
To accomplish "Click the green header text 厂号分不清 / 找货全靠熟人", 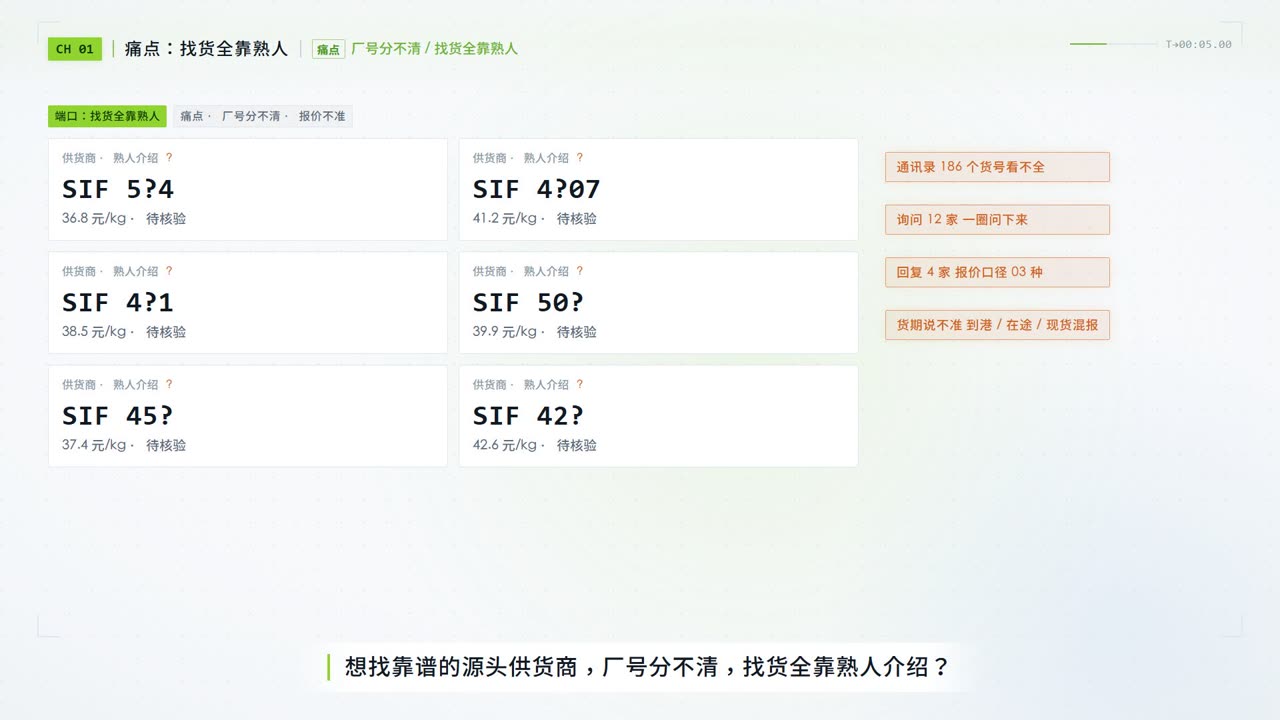I will [434, 49].
